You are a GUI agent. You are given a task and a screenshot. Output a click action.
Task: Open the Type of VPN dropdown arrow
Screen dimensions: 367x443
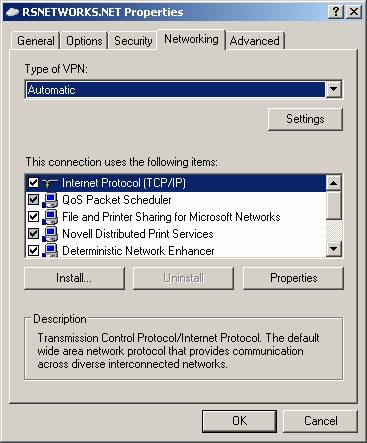click(x=333, y=89)
